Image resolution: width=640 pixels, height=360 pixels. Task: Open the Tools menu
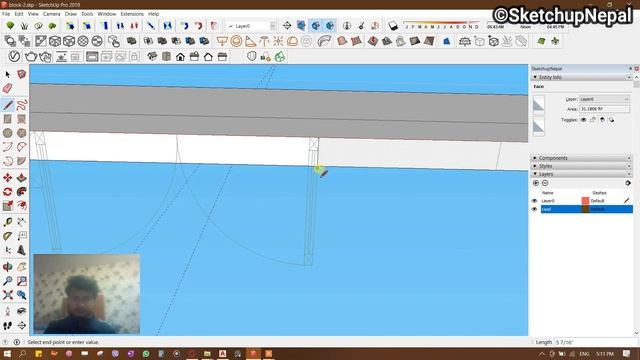point(87,14)
